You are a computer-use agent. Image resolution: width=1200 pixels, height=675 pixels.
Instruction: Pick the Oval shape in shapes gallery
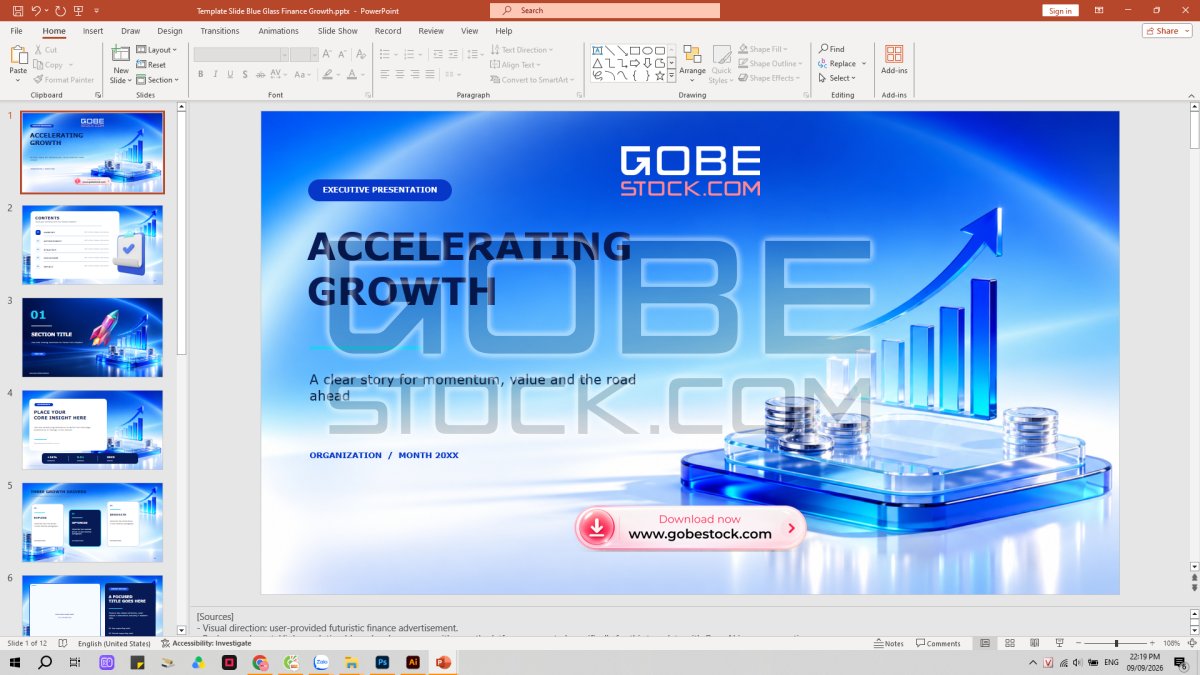click(x=648, y=50)
